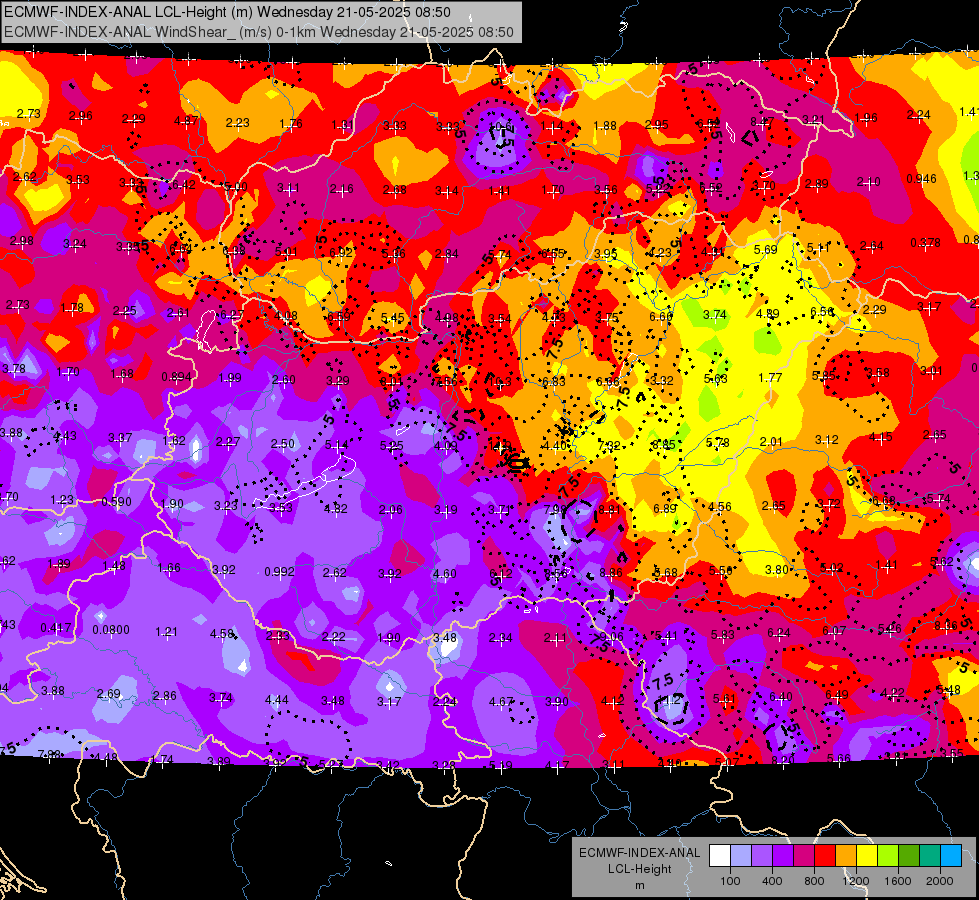Click the wind shear value 0.378

pyautogui.click(x=925, y=242)
